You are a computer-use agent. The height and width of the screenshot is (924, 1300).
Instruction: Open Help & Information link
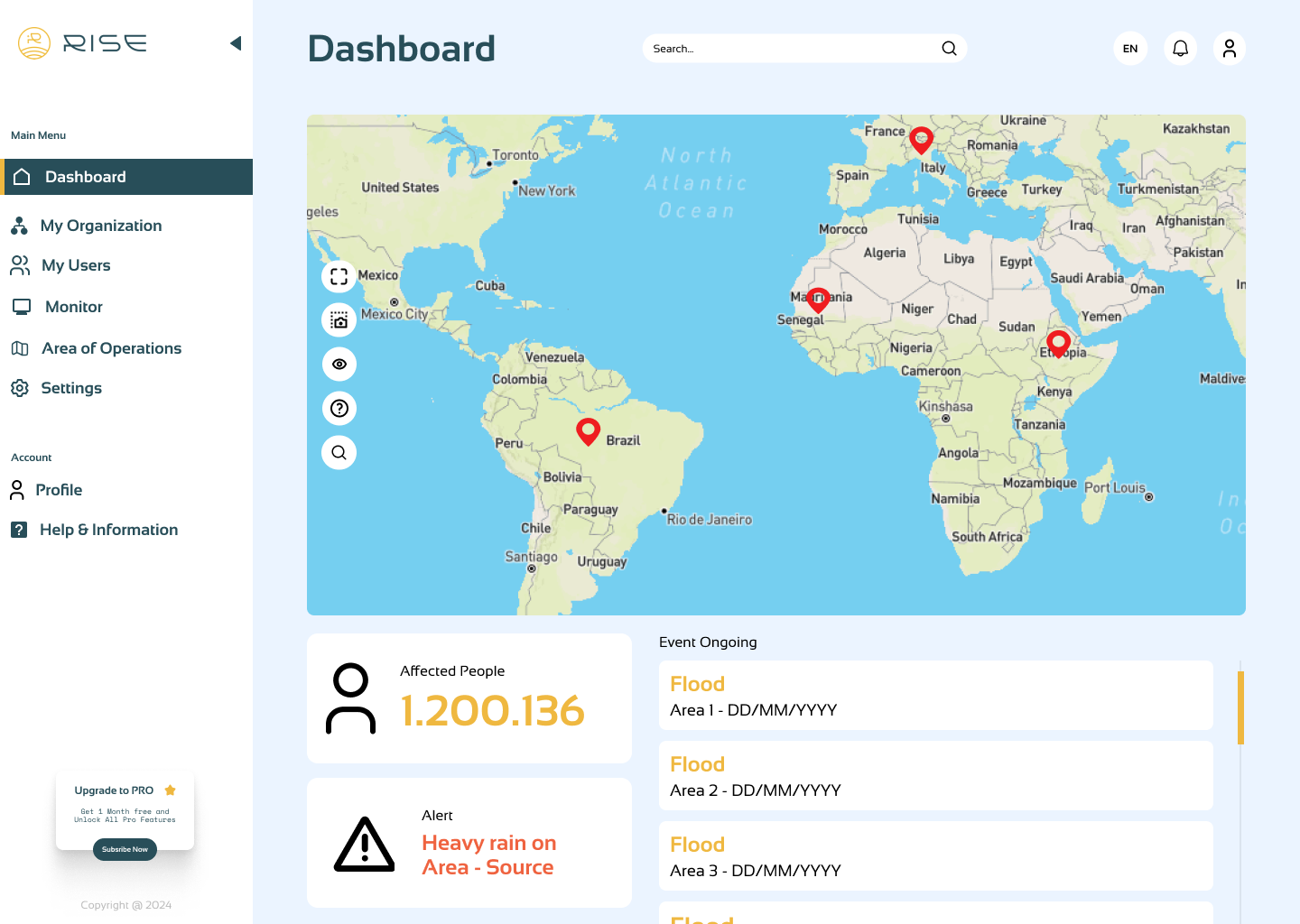(108, 530)
